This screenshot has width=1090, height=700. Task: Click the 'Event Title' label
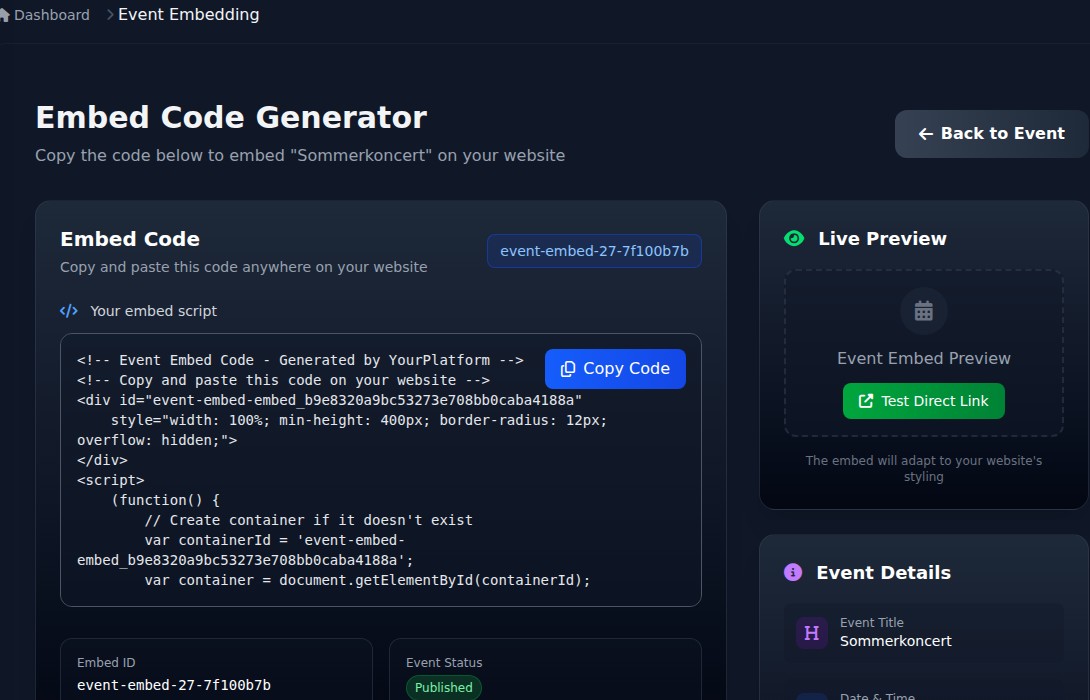[x=871, y=623]
